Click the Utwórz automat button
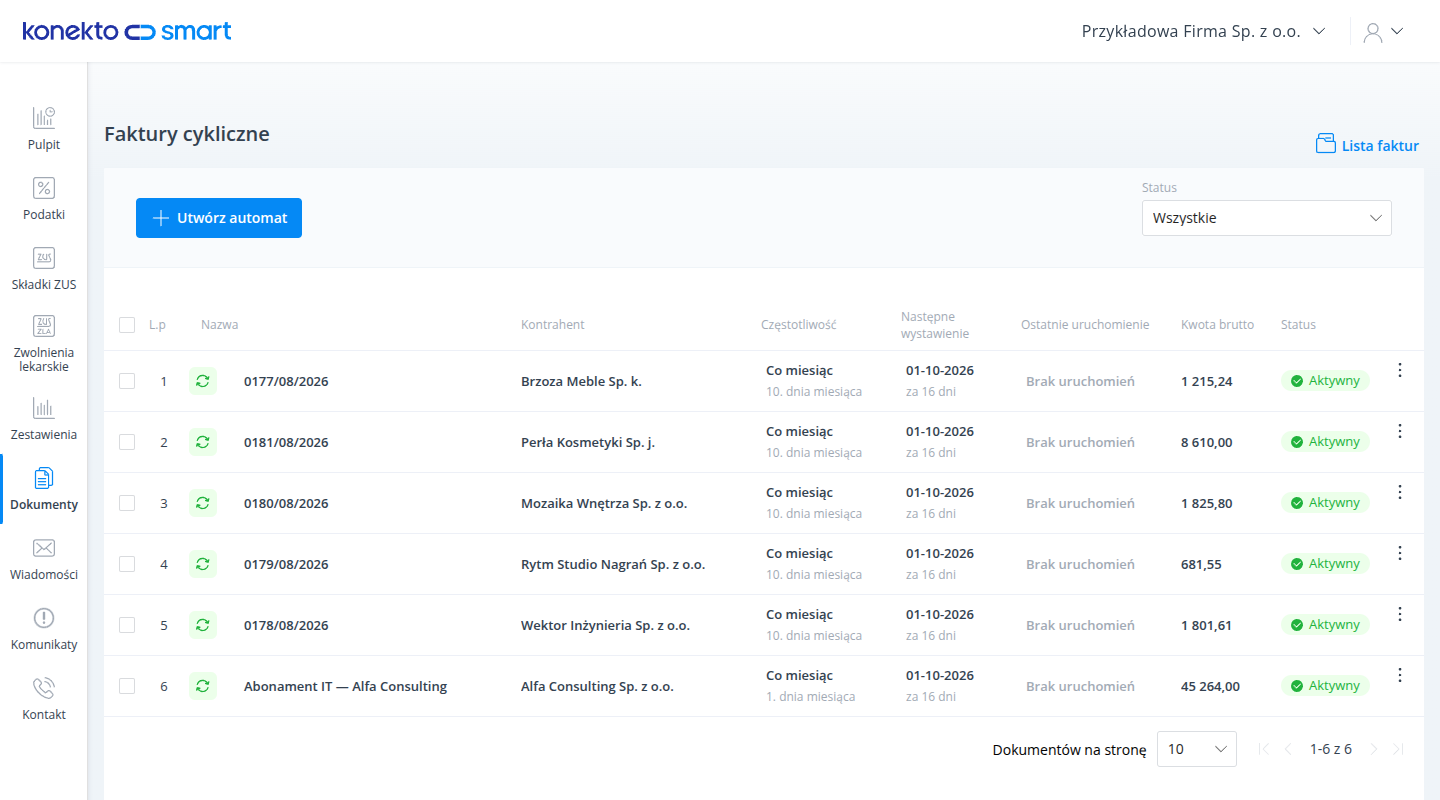The height and width of the screenshot is (800, 1440). (219, 218)
